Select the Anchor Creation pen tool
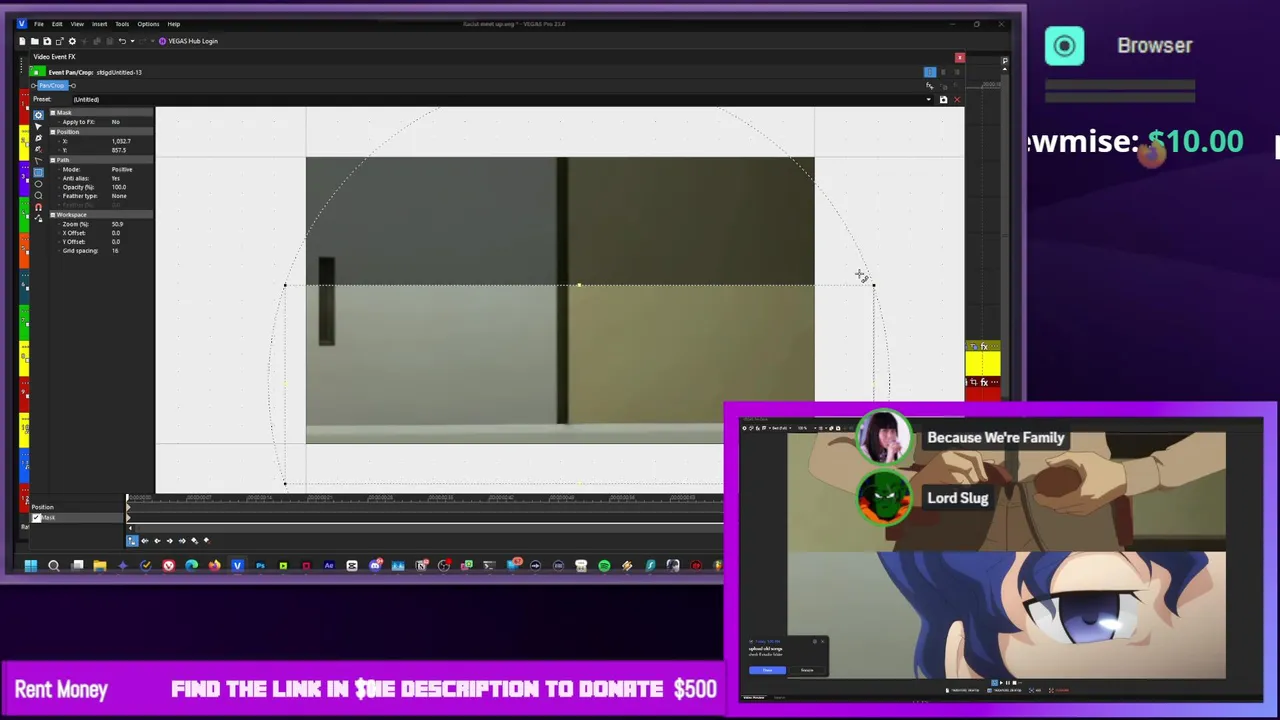 pyautogui.click(x=38, y=138)
